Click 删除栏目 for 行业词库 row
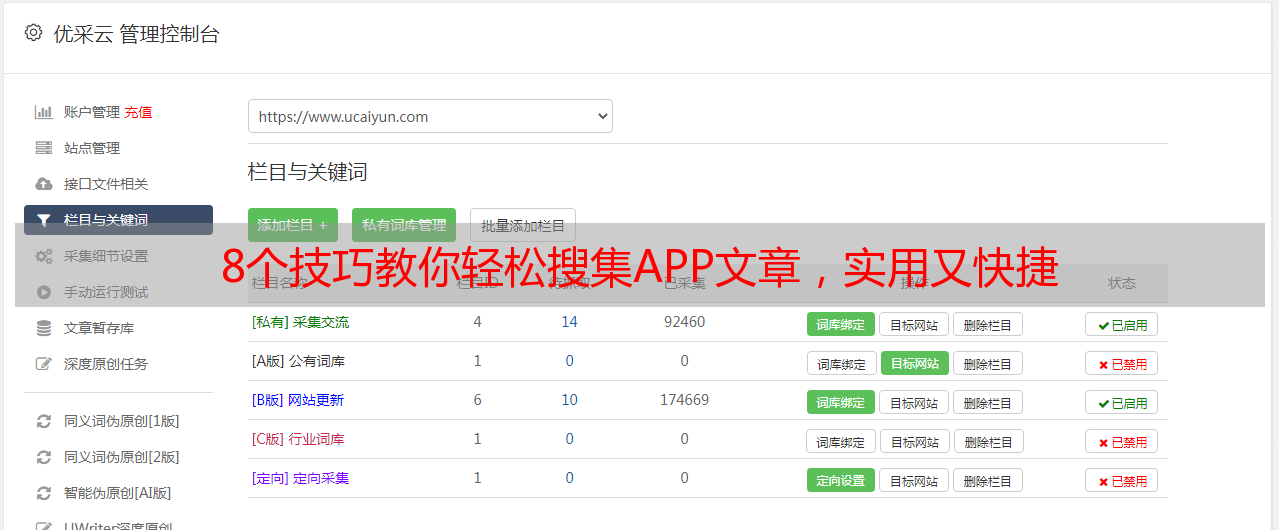Viewport: 1279px width, 530px height. (x=988, y=441)
